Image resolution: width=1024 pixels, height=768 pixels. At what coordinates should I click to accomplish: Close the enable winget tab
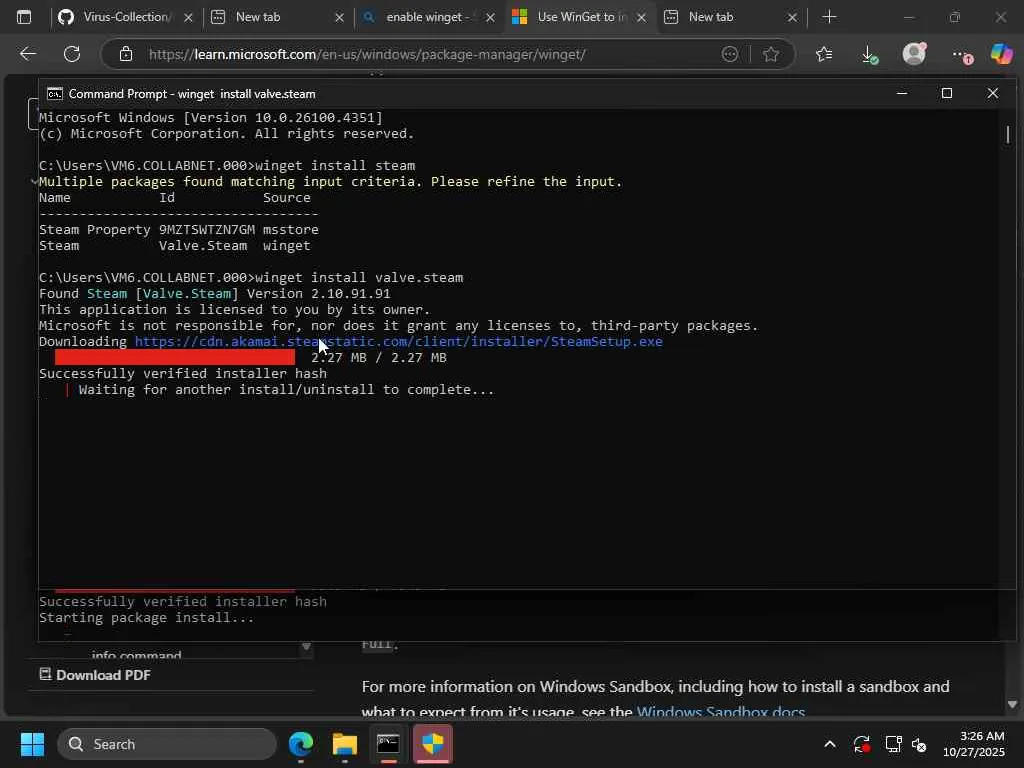(490, 18)
